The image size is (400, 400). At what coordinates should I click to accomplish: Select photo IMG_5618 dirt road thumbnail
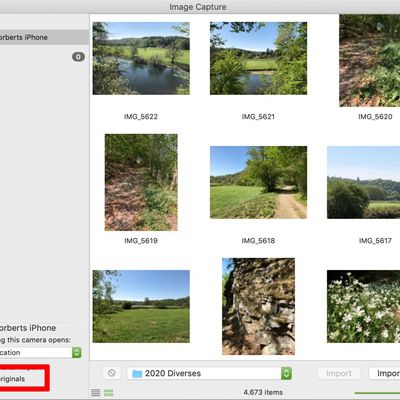tap(258, 182)
